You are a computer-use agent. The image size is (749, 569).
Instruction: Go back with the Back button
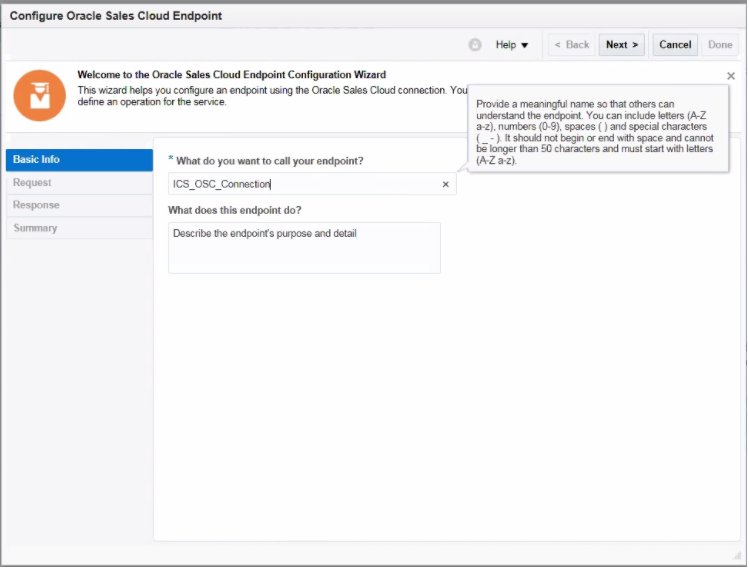(572, 45)
